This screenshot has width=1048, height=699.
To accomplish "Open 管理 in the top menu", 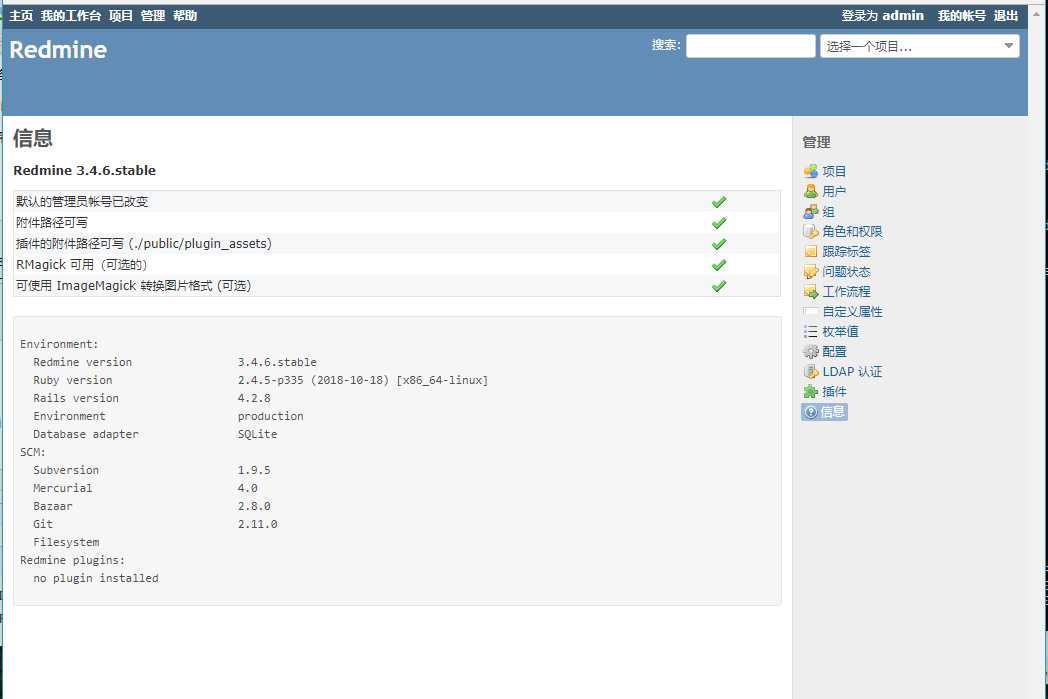I will [x=153, y=15].
